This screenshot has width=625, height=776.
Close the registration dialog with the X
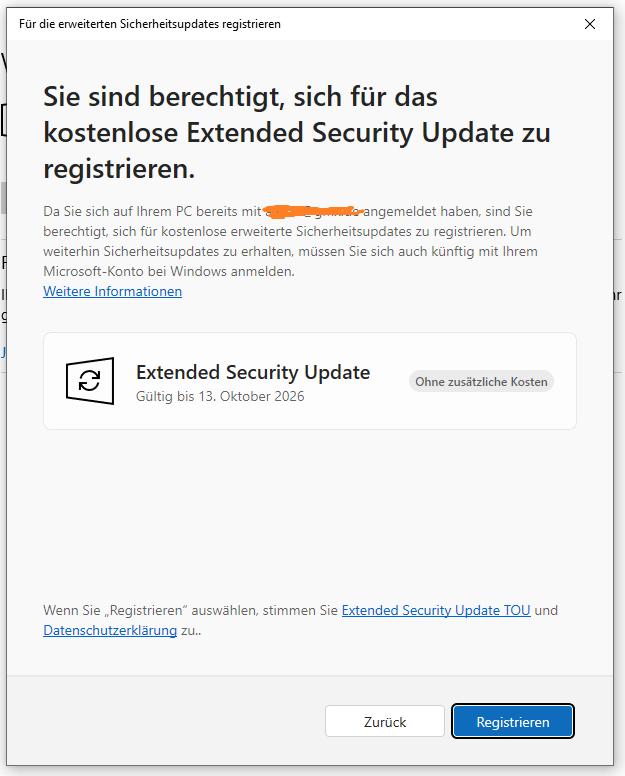coord(589,24)
